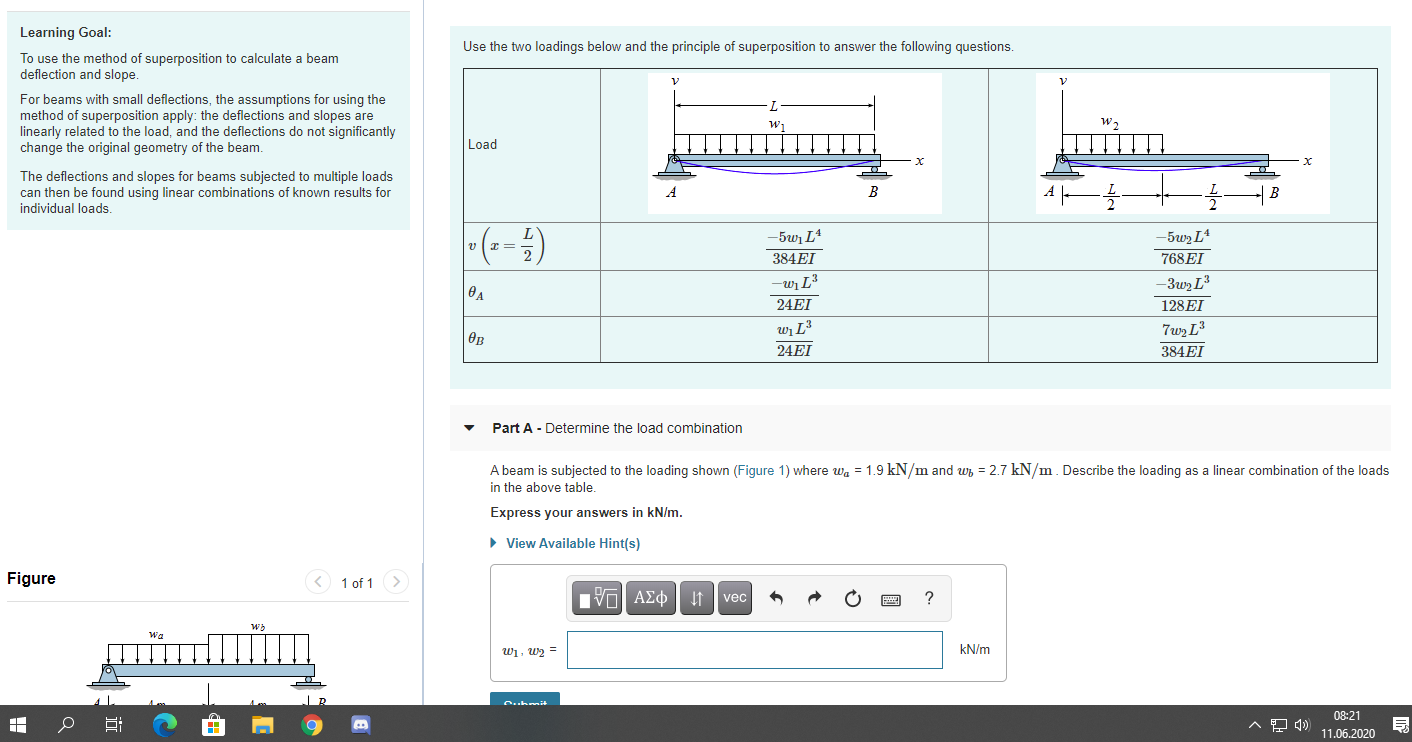Image resolution: width=1412 pixels, height=742 pixels.
Task: Click the Submit button
Action: (x=524, y=701)
